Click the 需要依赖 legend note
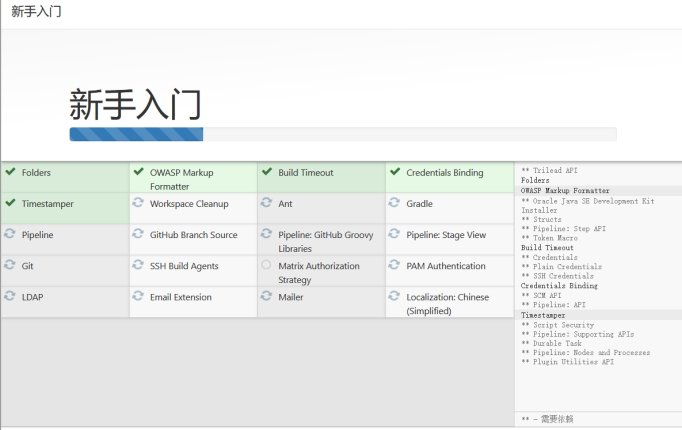 click(548, 419)
